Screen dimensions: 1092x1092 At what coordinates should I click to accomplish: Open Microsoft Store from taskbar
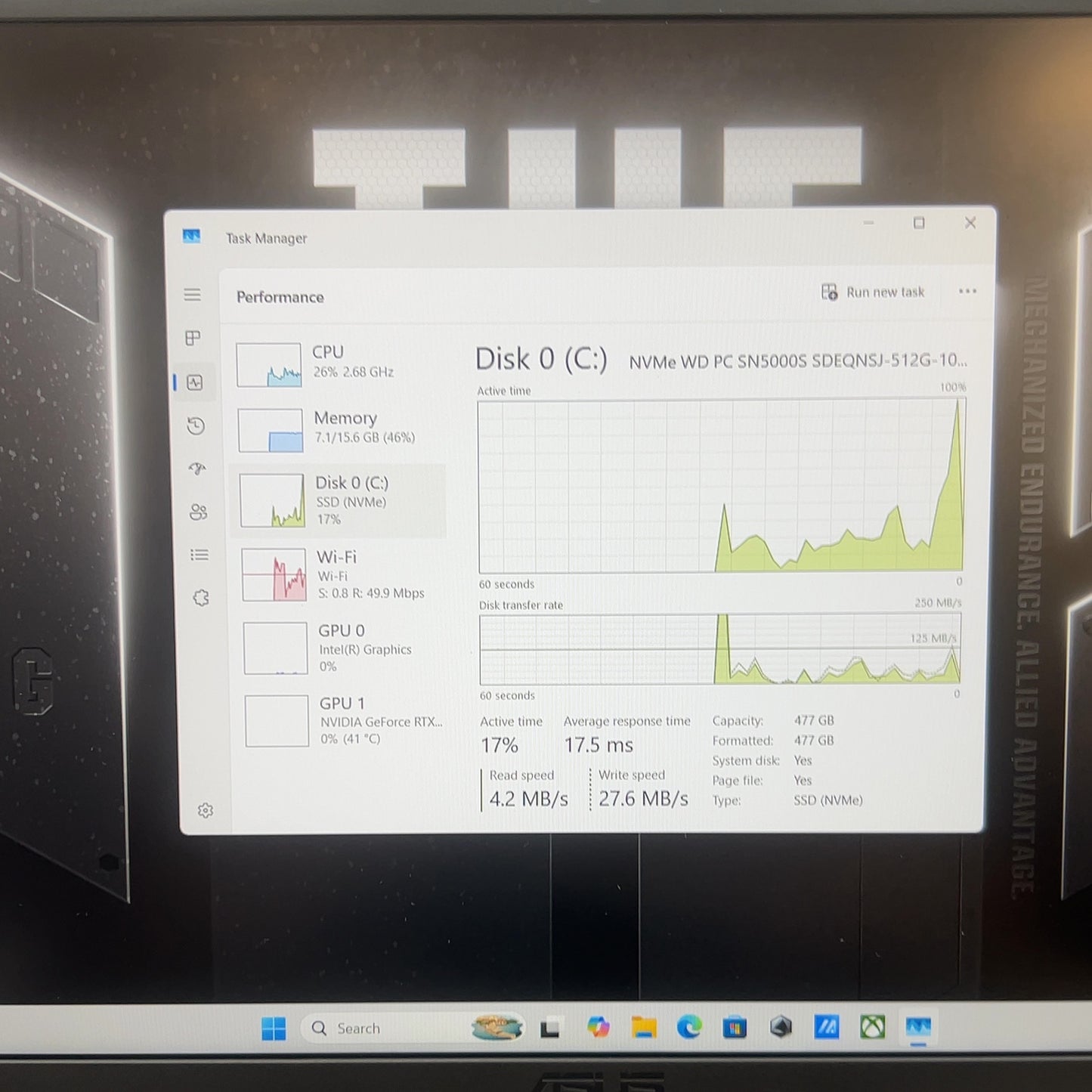[735, 1028]
